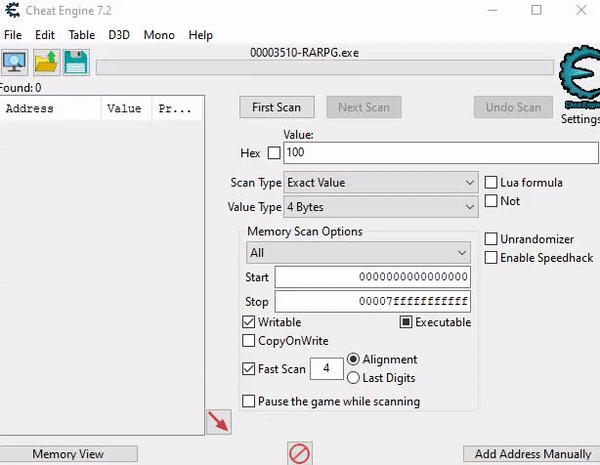Enable the Unrandomizer checkbox
Viewport: 600px width, 465px height.
491,239
